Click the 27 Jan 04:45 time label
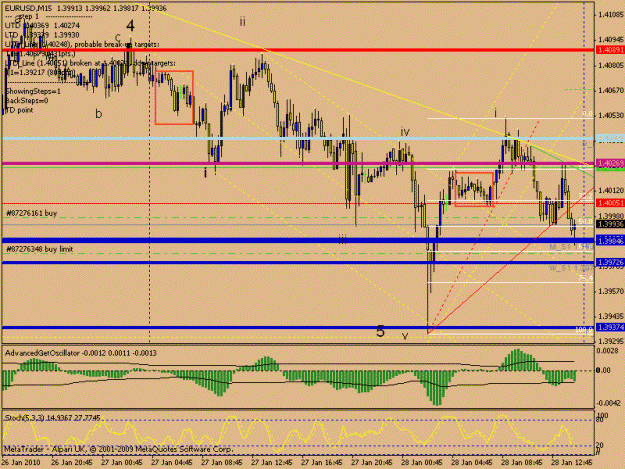This screenshot has width=625, height=469. coord(172,463)
